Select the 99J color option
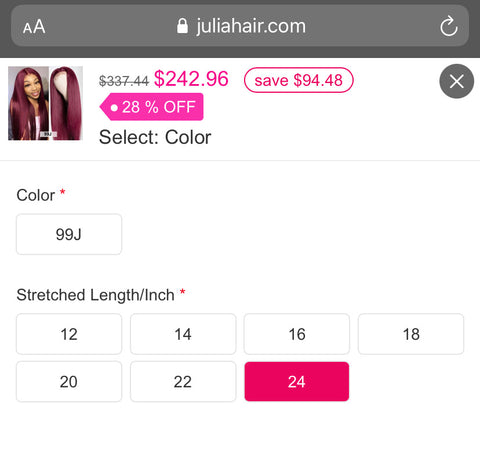The width and height of the screenshot is (480, 461). [x=69, y=234]
